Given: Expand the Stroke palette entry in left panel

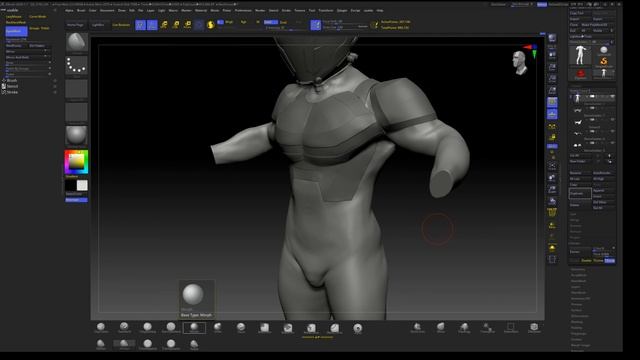Looking at the screenshot, I should [x=12, y=92].
